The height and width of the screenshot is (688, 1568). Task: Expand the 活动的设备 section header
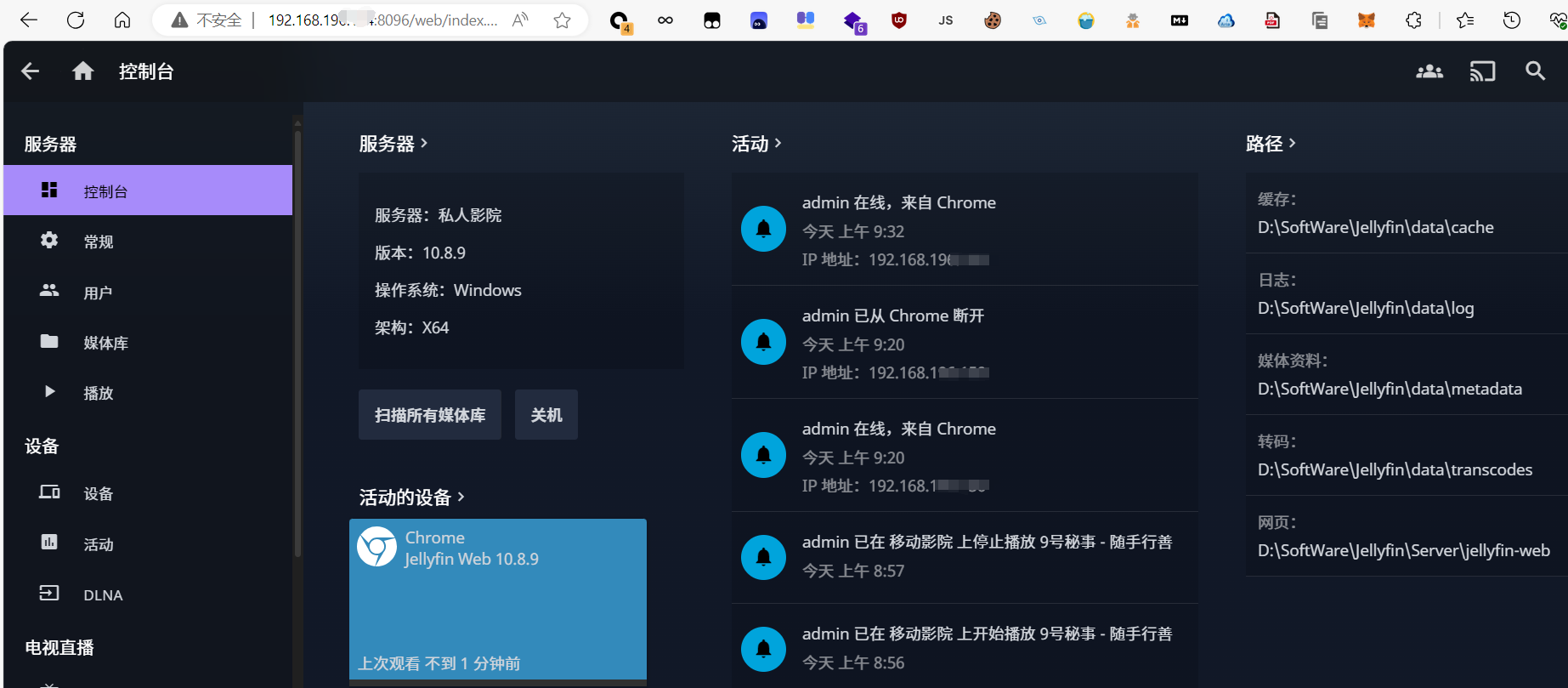click(411, 497)
